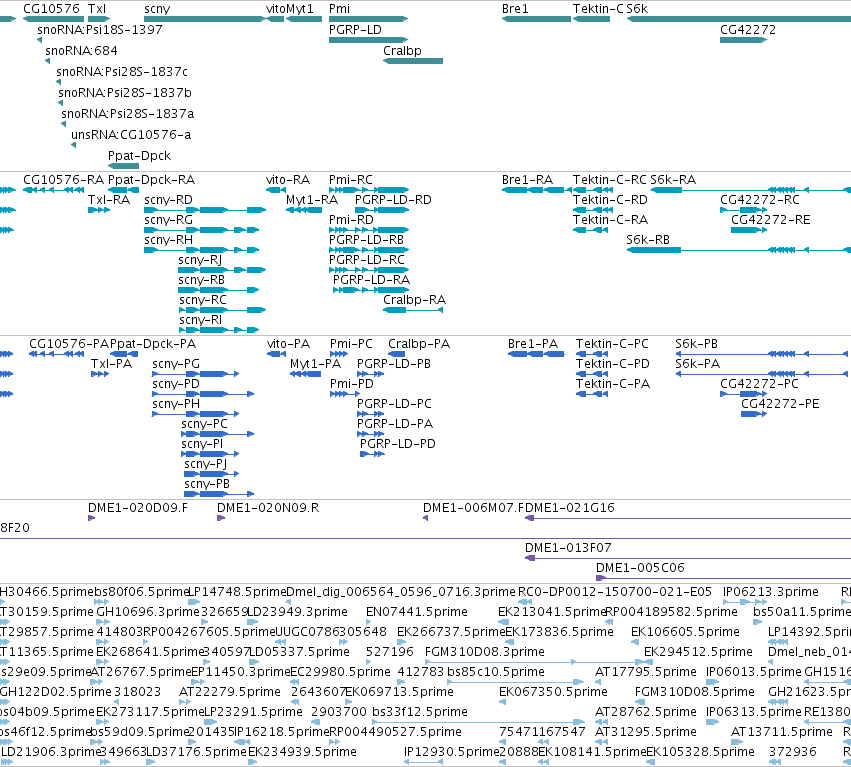This screenshot has width=851, height=767.
Task: Select the scny-RI transcript label
Action: (x=201, y=320)
